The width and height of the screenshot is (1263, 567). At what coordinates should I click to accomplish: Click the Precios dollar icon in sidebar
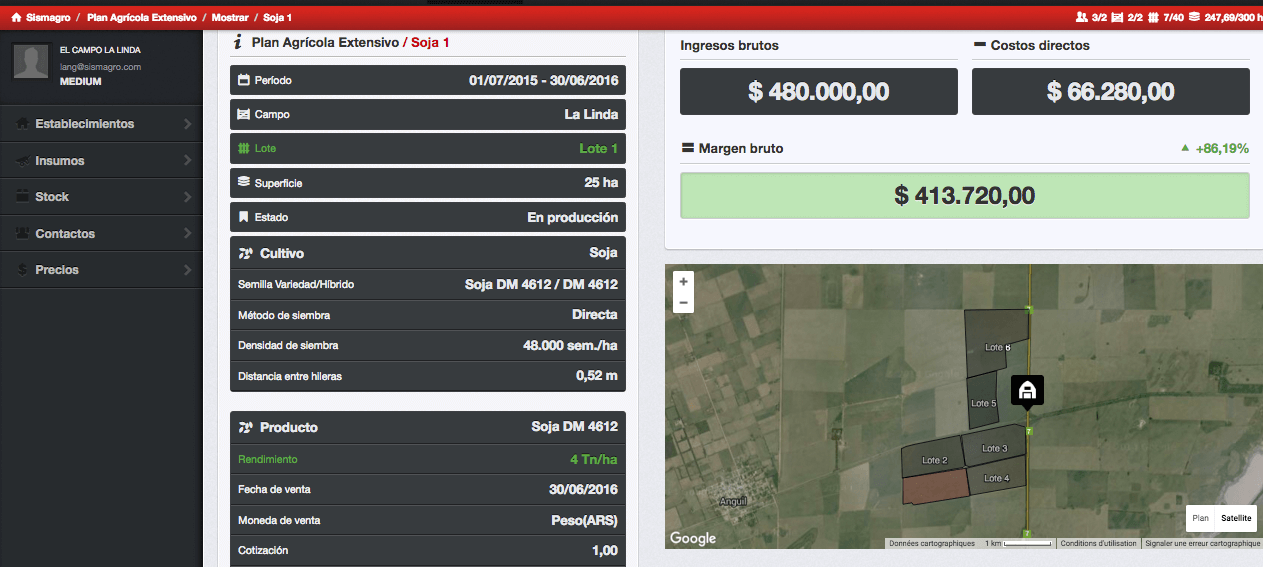(23, 270)
